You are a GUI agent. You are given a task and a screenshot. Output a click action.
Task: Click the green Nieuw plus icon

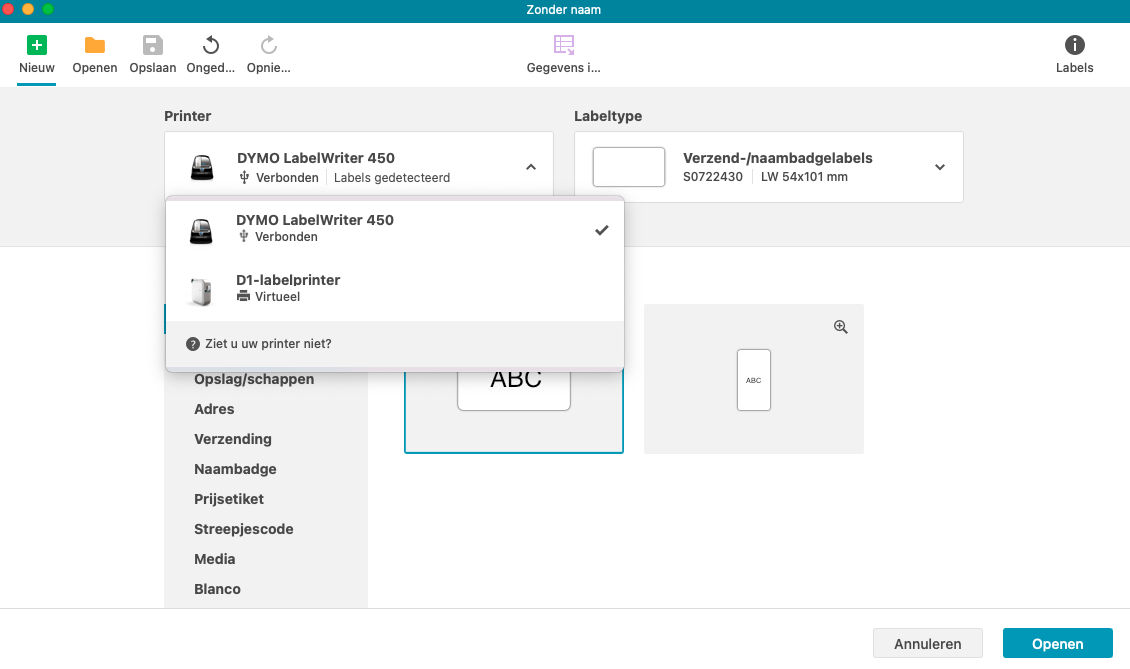(37, 45)
